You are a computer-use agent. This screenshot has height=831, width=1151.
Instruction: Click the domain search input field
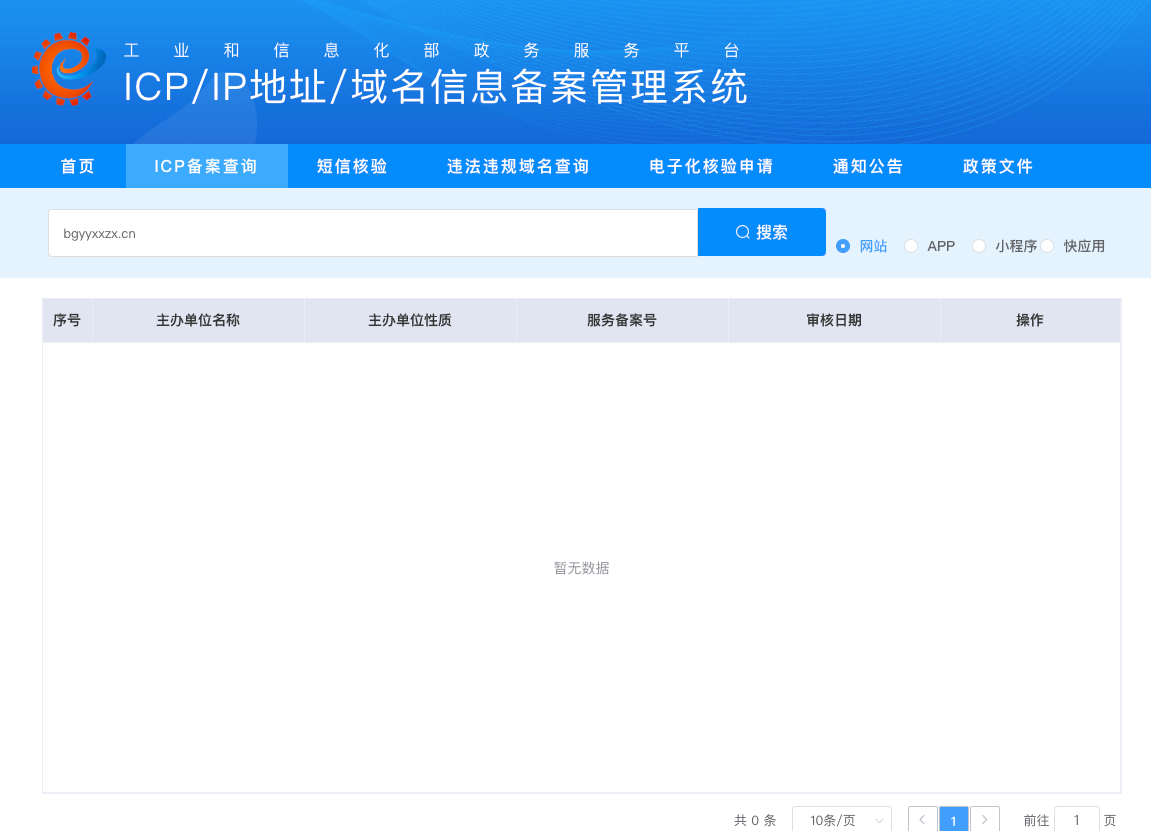pos(373,233)
